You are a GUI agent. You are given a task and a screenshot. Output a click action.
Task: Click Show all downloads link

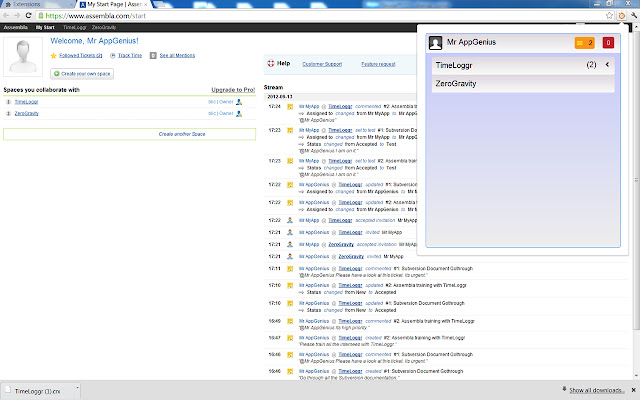596,390
